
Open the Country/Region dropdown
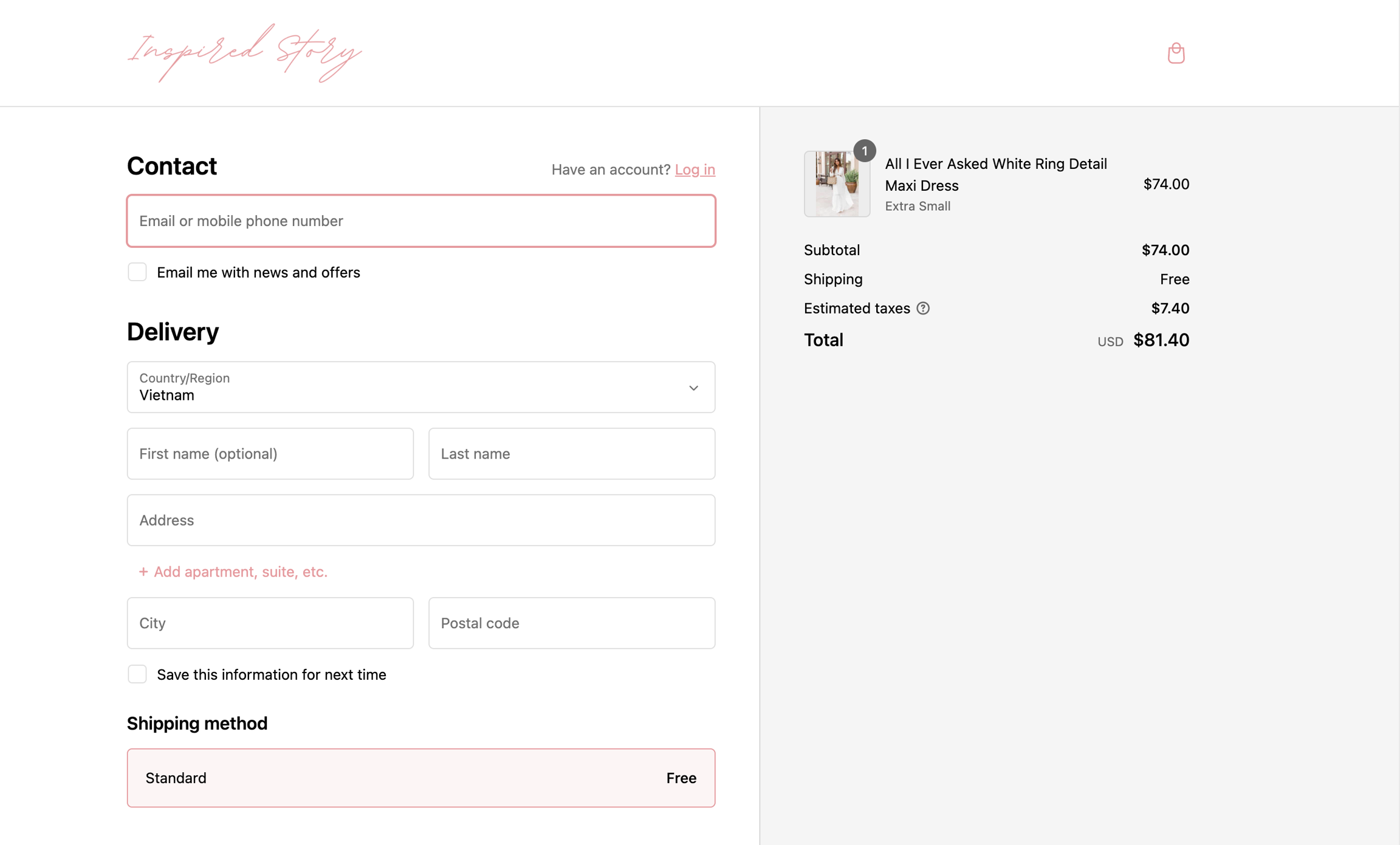(420, 388)
